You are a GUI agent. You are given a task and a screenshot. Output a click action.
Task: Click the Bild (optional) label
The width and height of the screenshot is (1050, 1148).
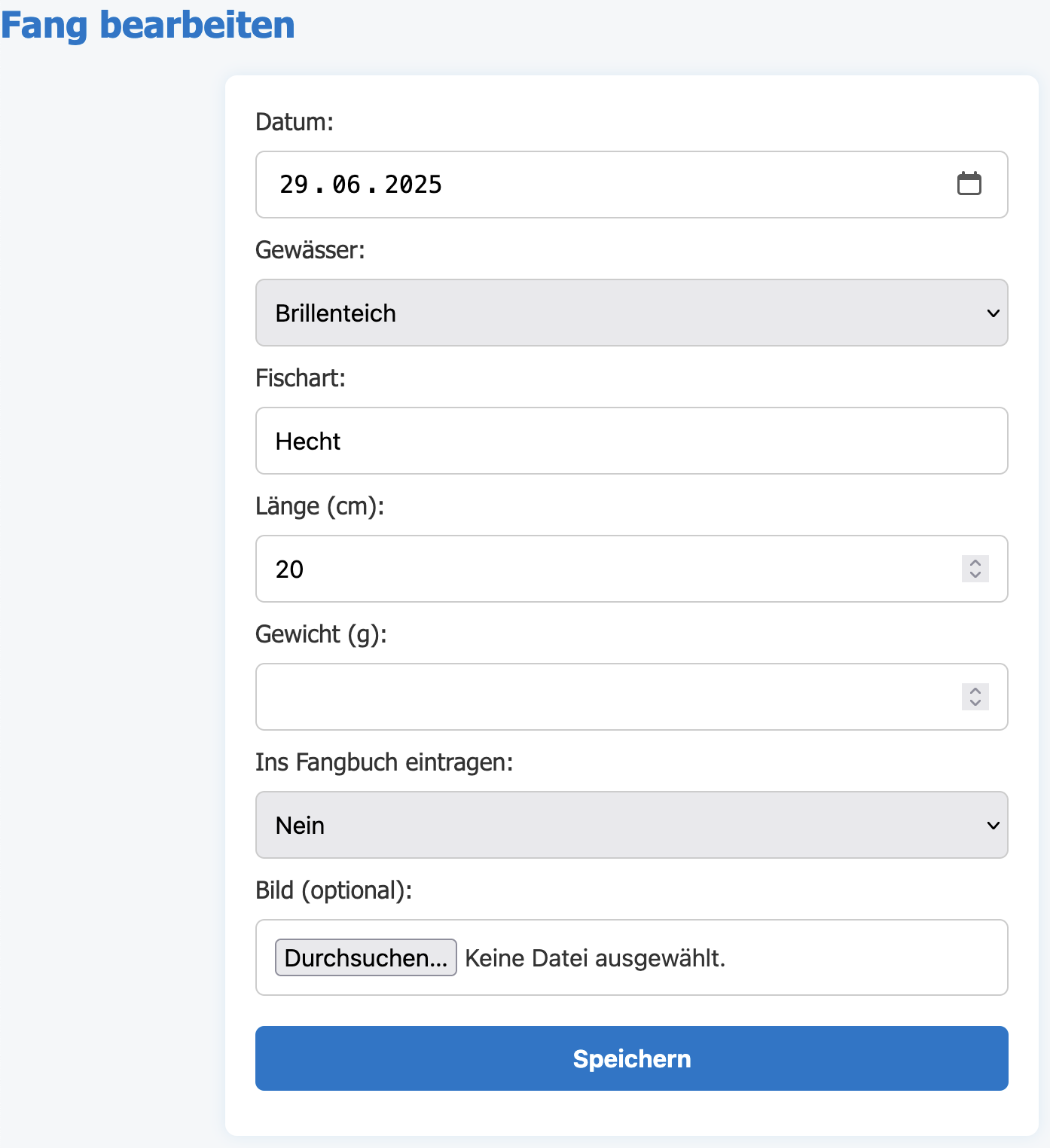coord(334,890)
